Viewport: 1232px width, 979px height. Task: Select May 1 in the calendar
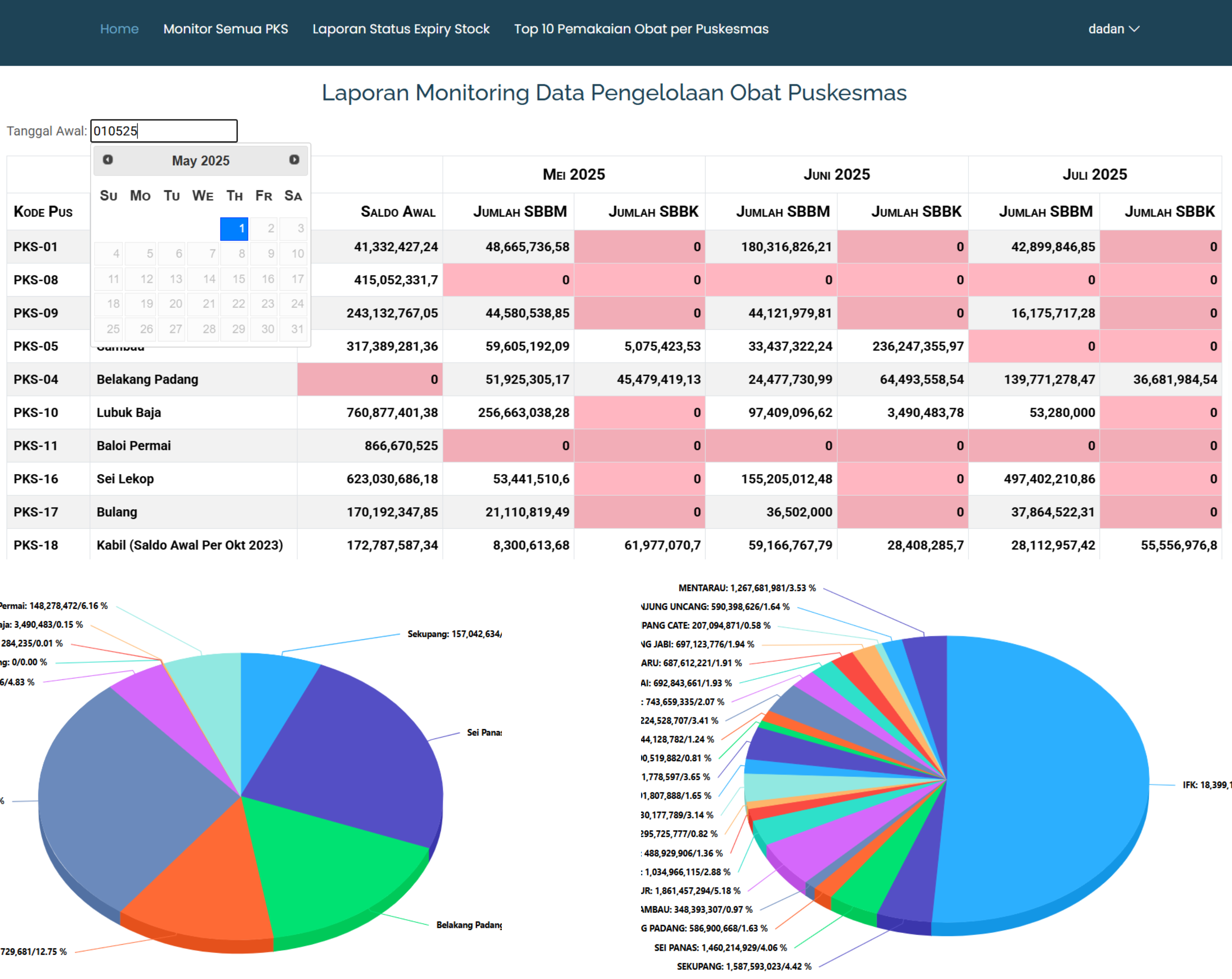pos(234,228)
